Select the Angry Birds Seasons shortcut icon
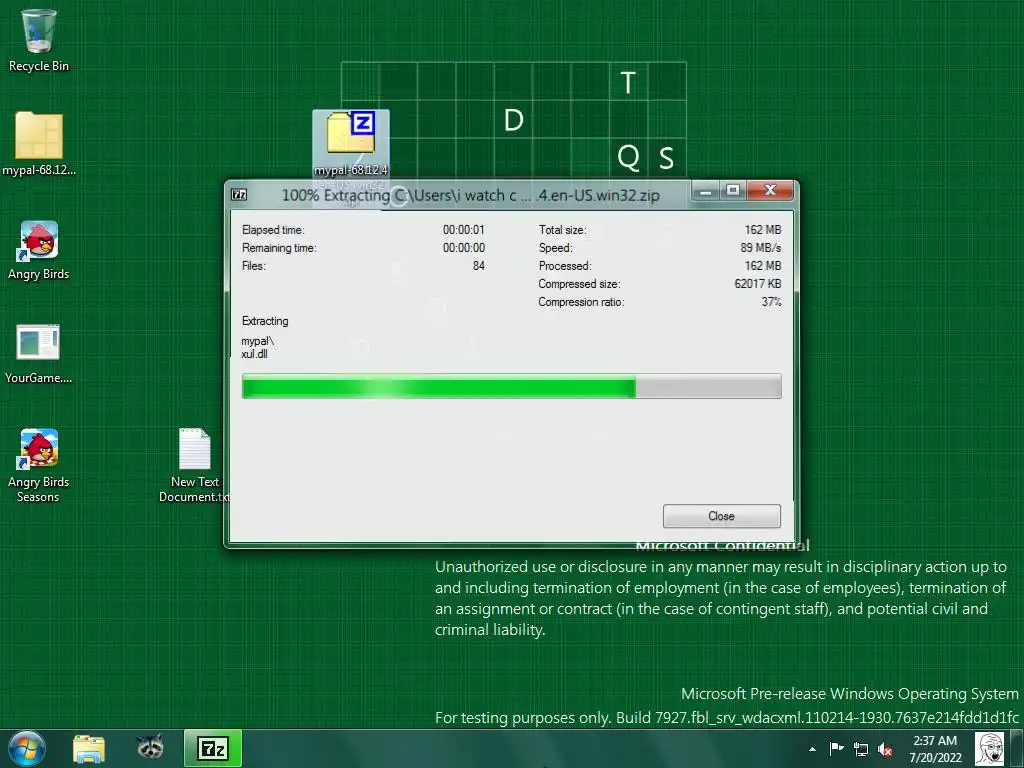The image size is (1024, 768). coord(39,465)
